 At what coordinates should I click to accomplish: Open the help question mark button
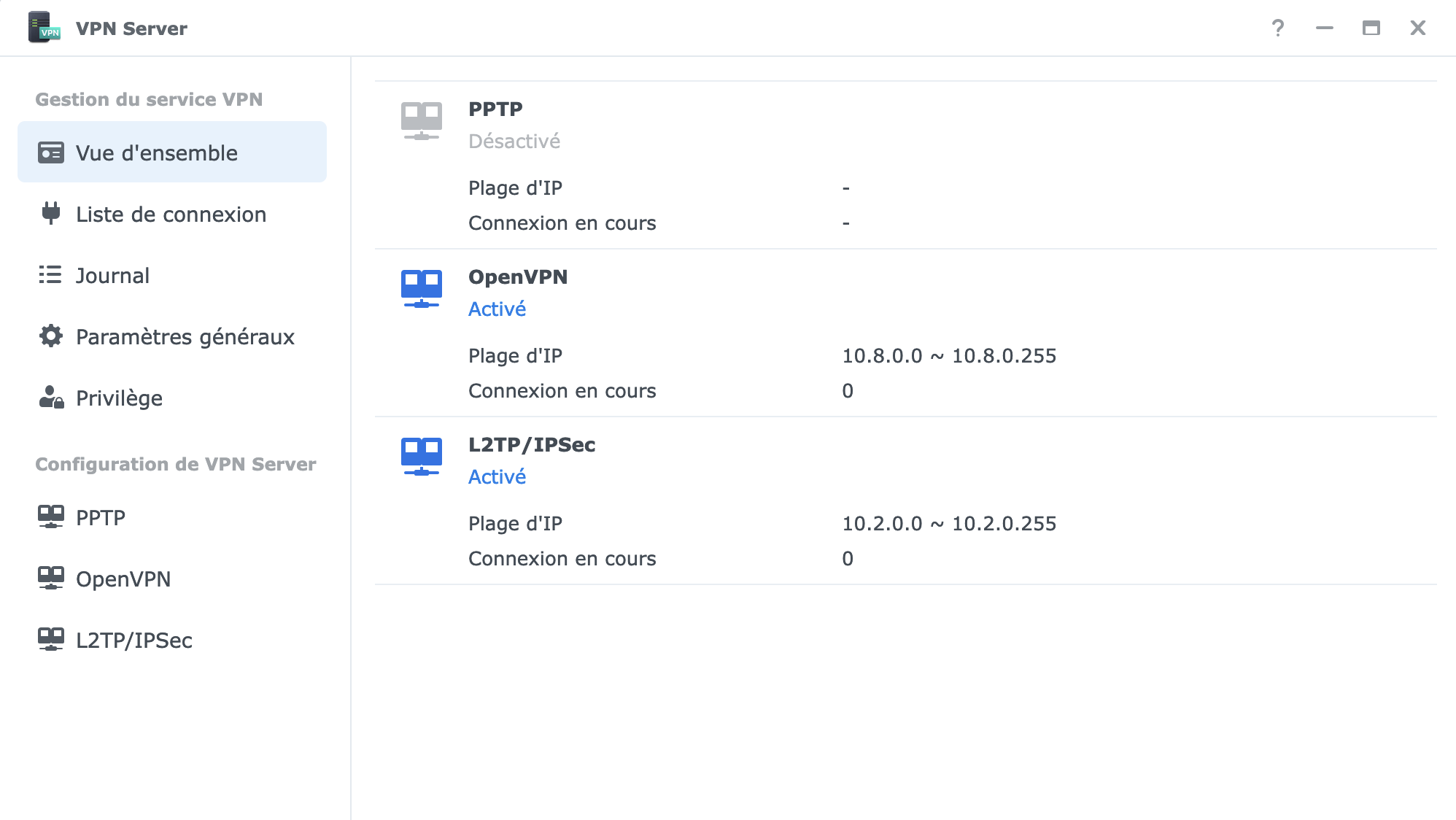point(1277,28)
